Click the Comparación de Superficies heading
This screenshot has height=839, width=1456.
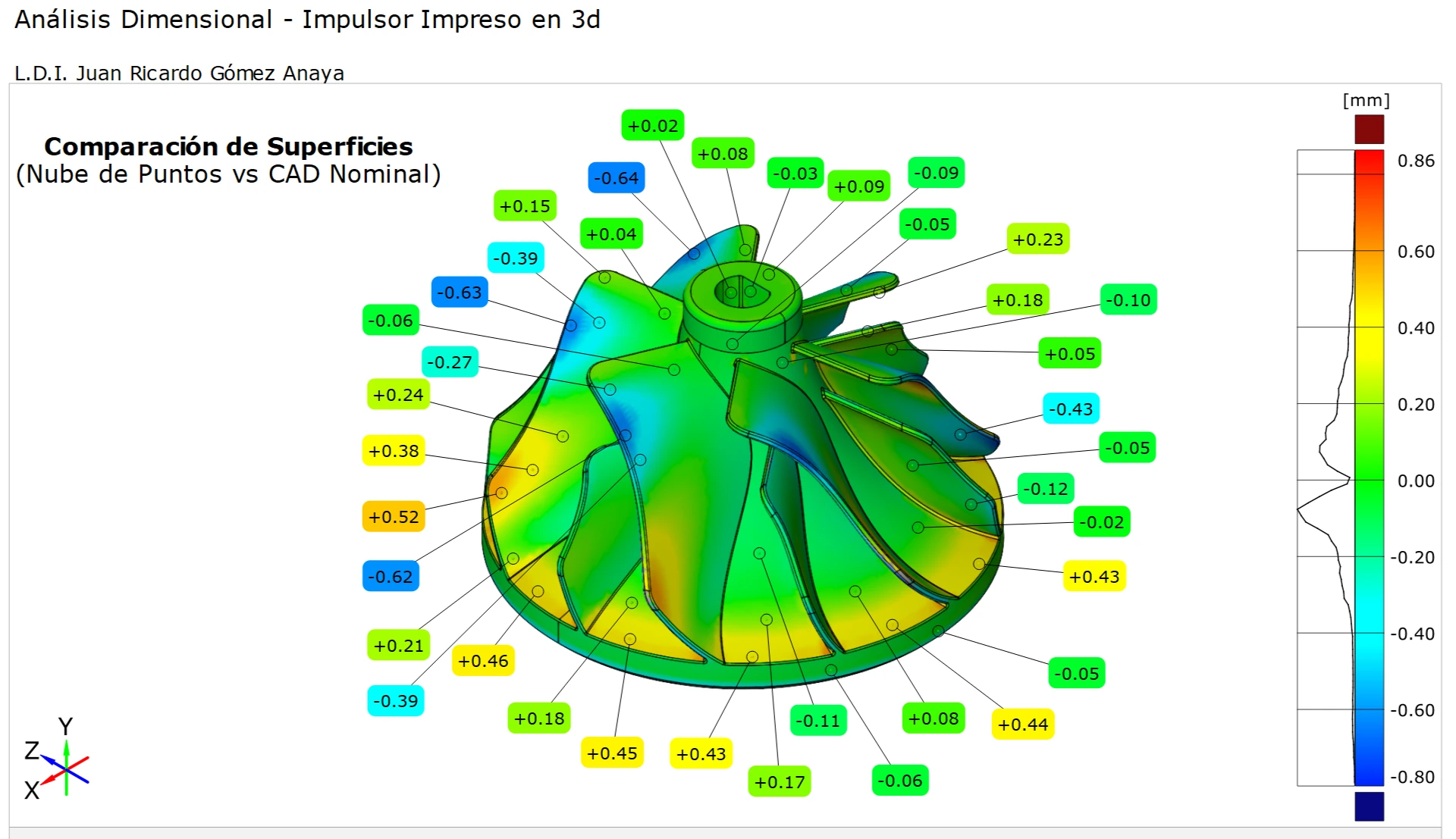tap(228, 146)
